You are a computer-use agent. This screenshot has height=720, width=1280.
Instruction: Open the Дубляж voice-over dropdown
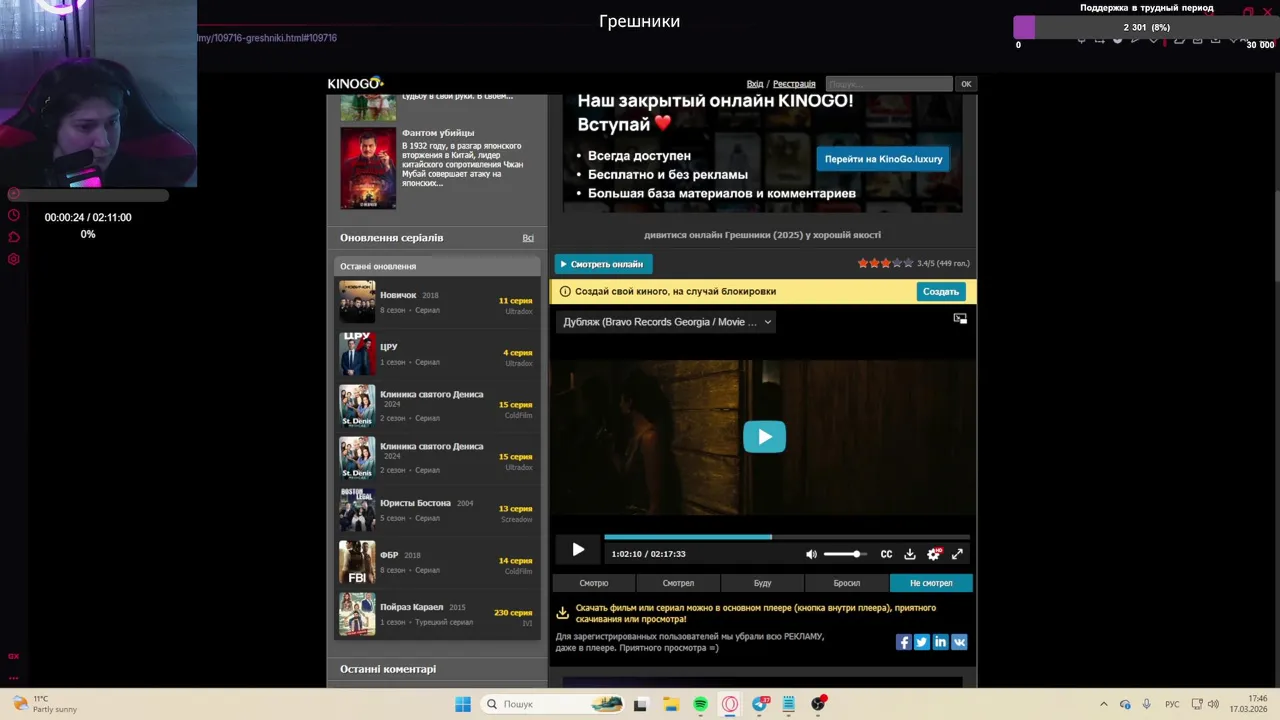point(666,322)
